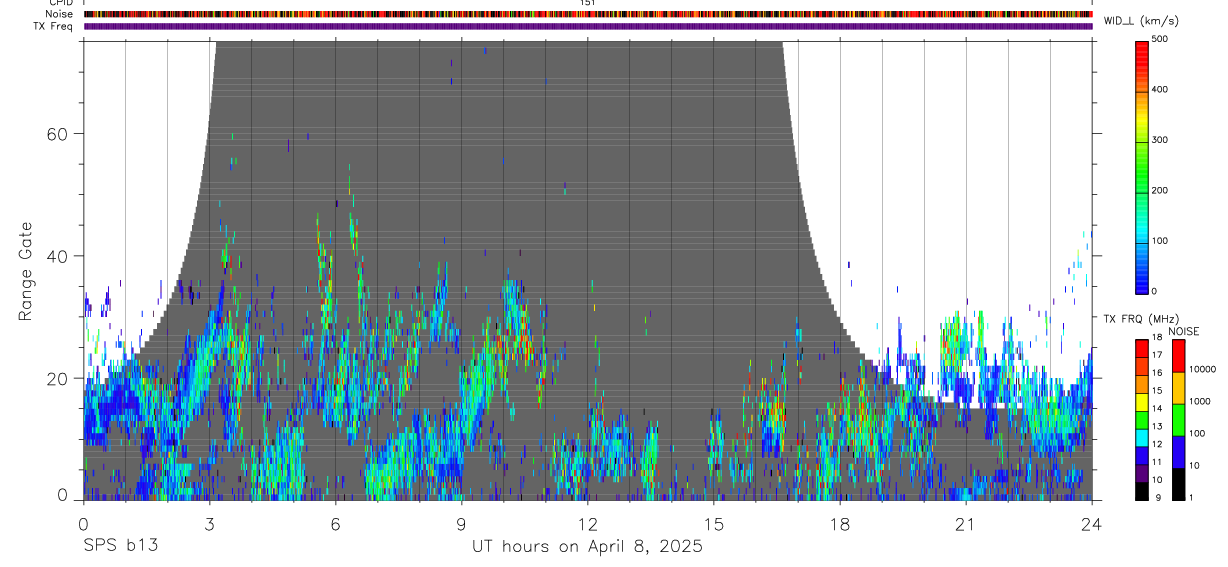1228x567 pixels.
Task: Click the 'SPS b13' label
Action: [x=120, y=546]
